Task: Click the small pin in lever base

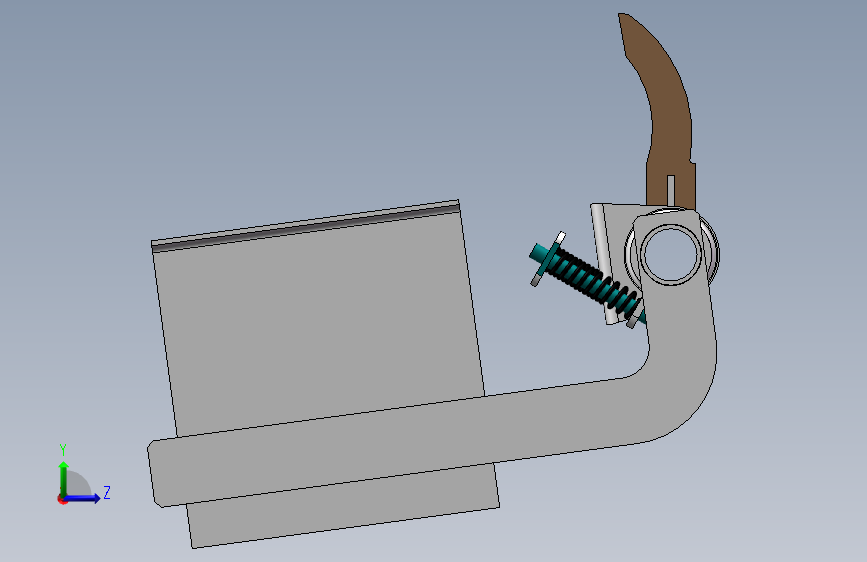Action: (671, 191)
